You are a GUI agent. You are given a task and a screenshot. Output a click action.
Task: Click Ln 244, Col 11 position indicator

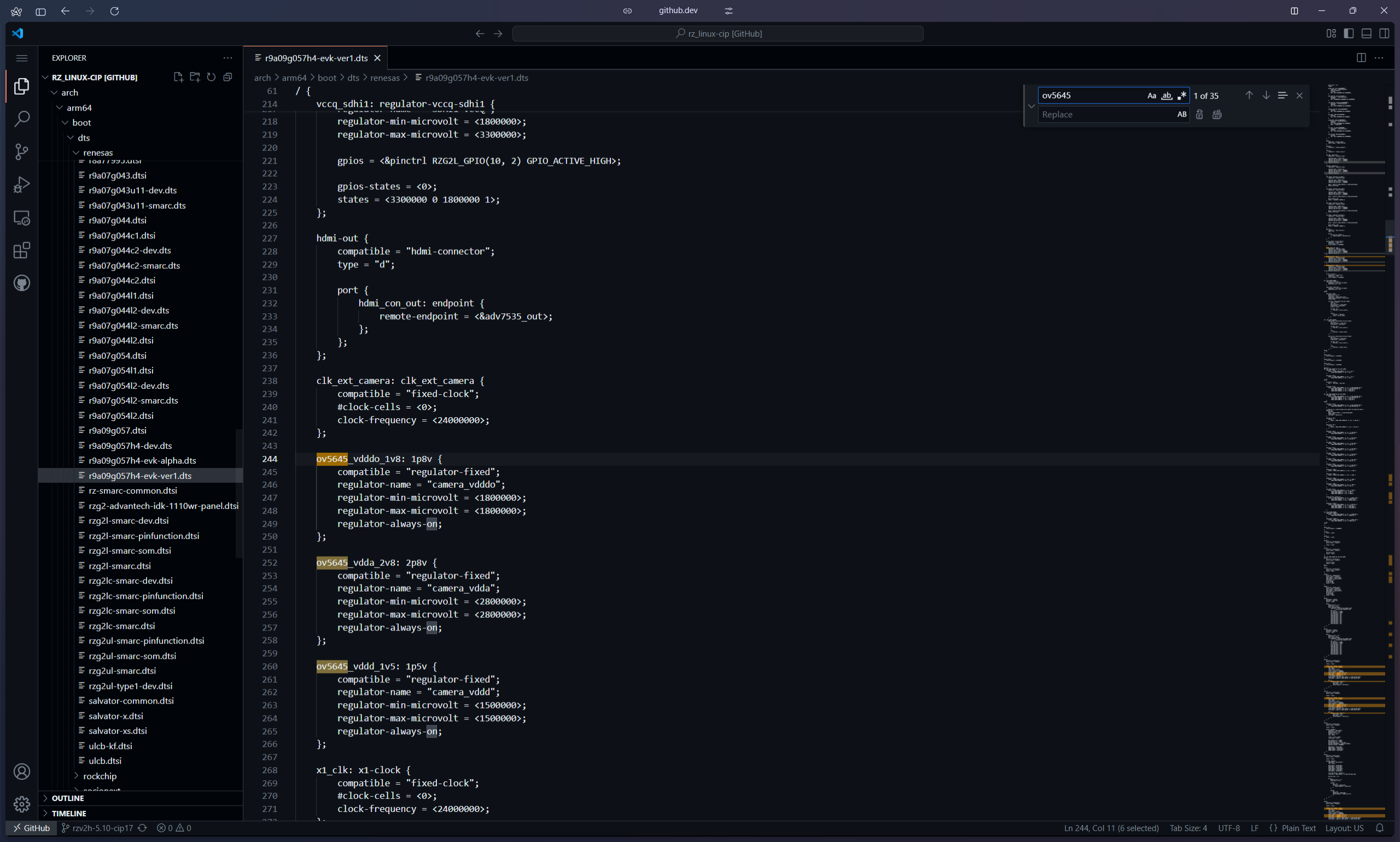[x=1111, y=828]
